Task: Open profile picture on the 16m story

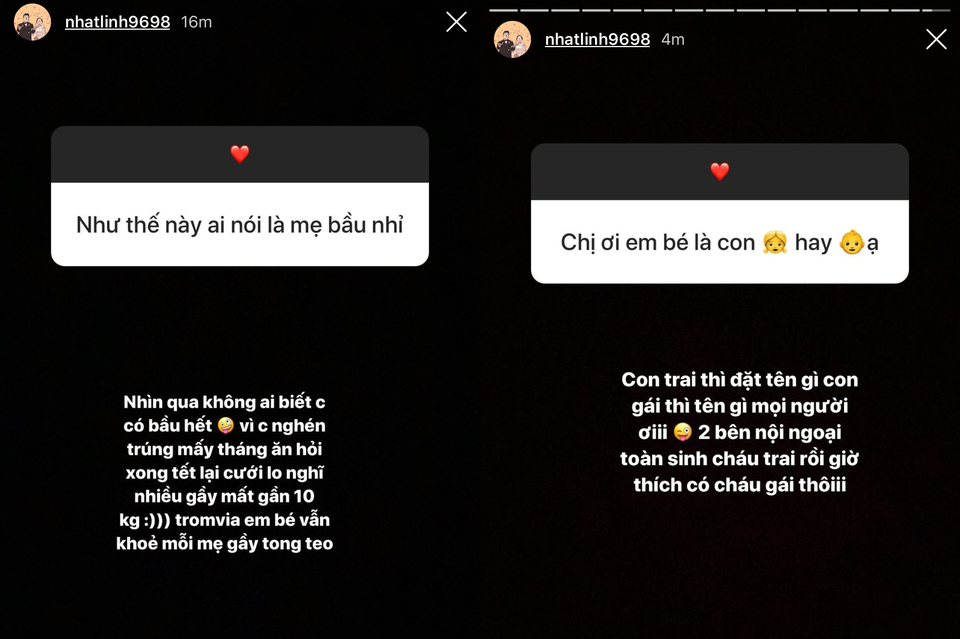Action: [x=32, y=22]
